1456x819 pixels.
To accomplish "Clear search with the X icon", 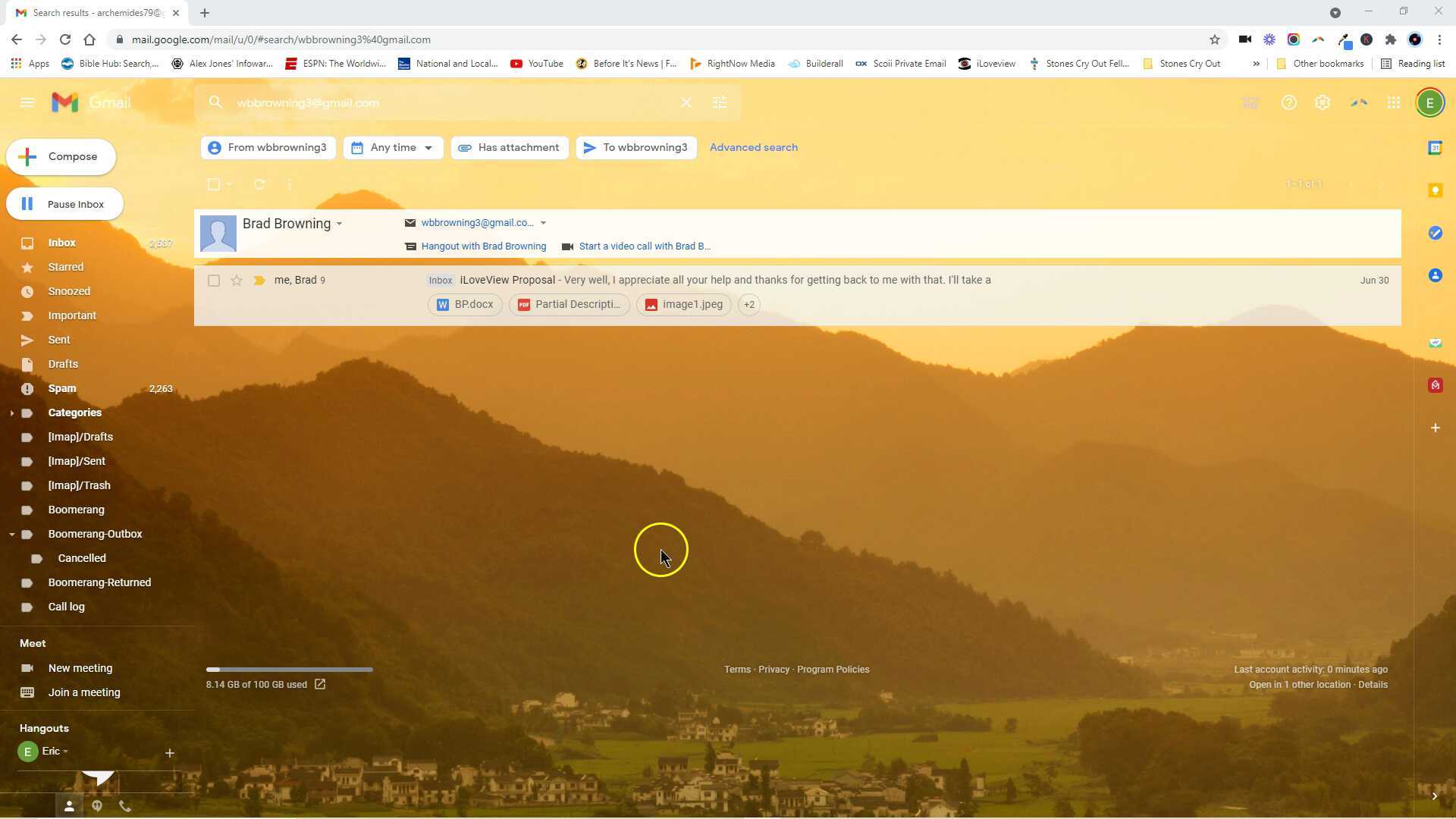I will point(686,102).
